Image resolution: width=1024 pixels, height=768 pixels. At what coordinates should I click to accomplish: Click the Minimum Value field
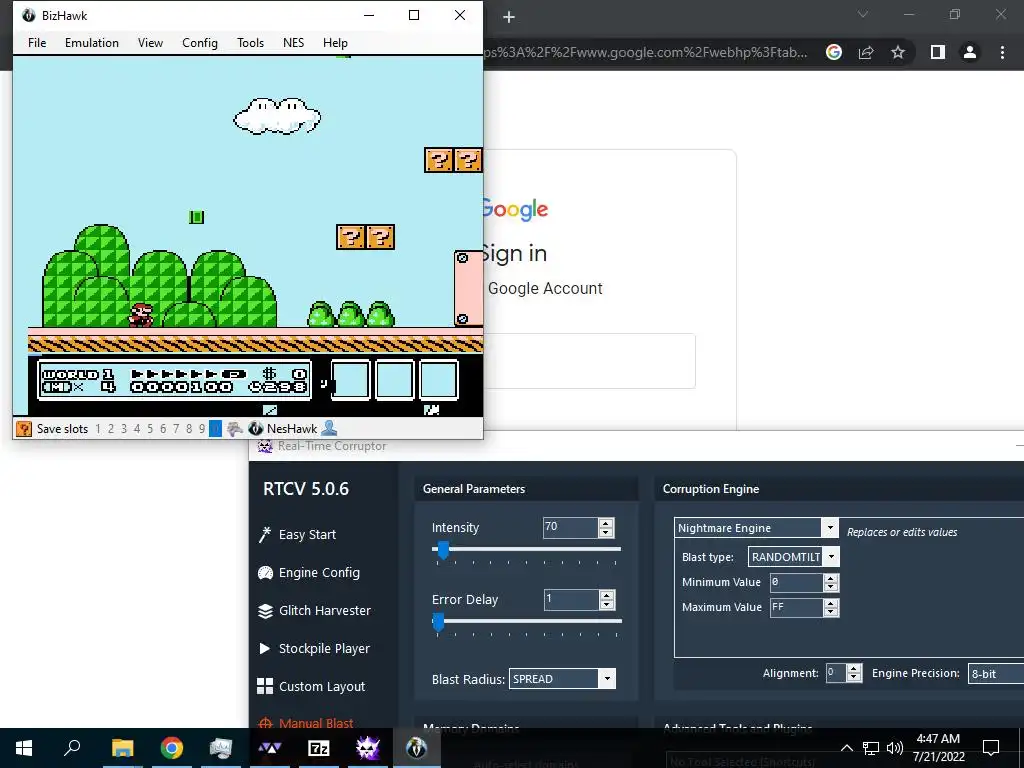[x=796, y=583]
